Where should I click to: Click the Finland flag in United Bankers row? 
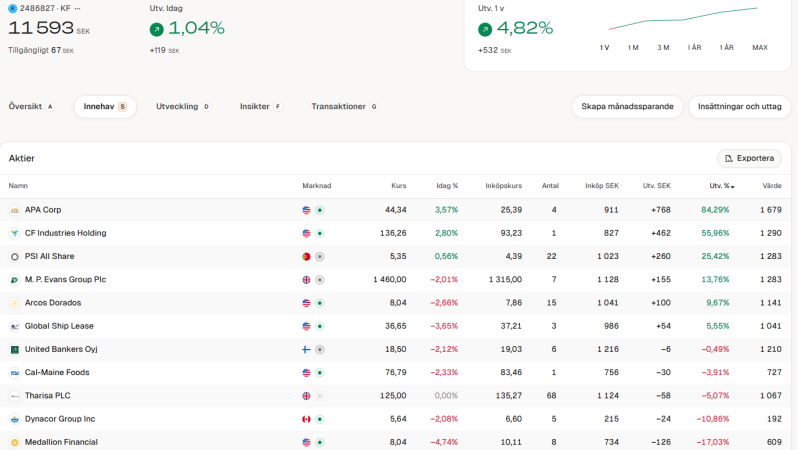[307, 349]
